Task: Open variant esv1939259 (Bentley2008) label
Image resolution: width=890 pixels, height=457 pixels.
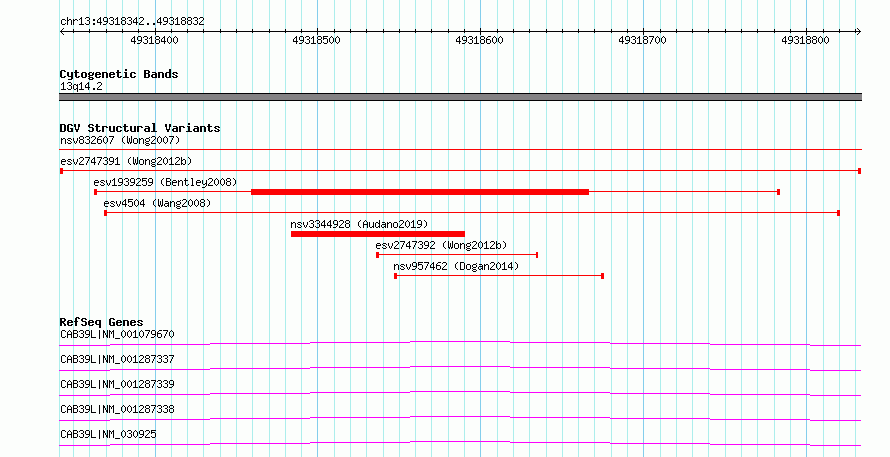Action: (x=165, y=182)
